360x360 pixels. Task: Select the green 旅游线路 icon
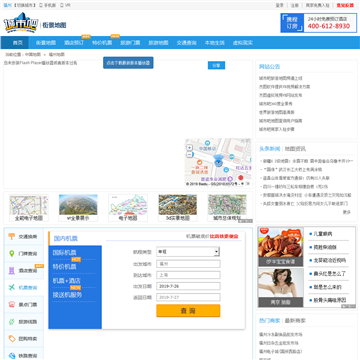pyautogui.click(x=12, y=322)
